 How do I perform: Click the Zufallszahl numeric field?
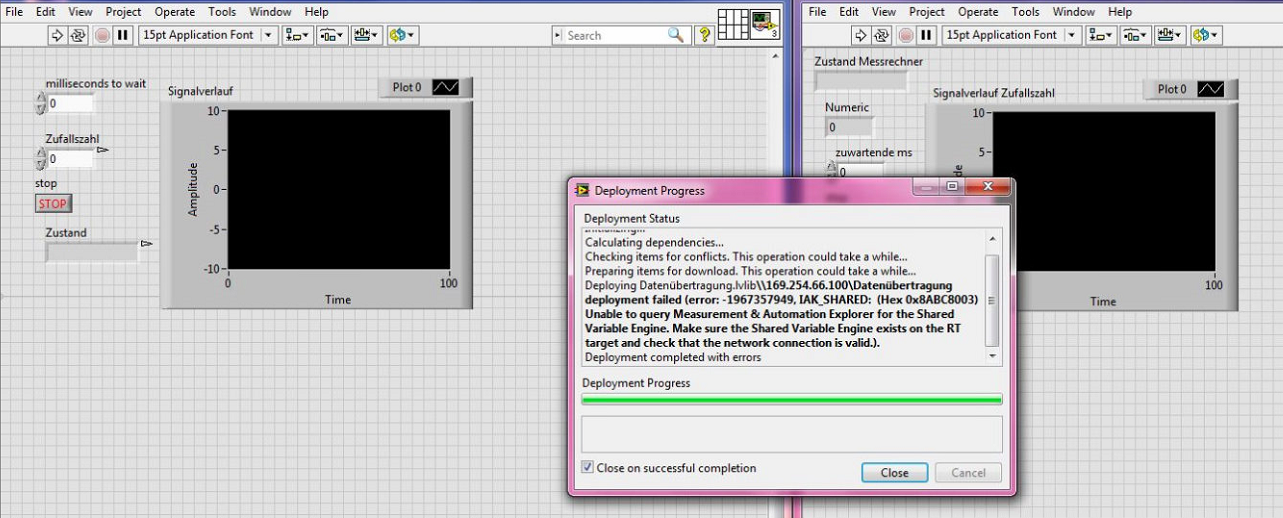coord(70,159)
